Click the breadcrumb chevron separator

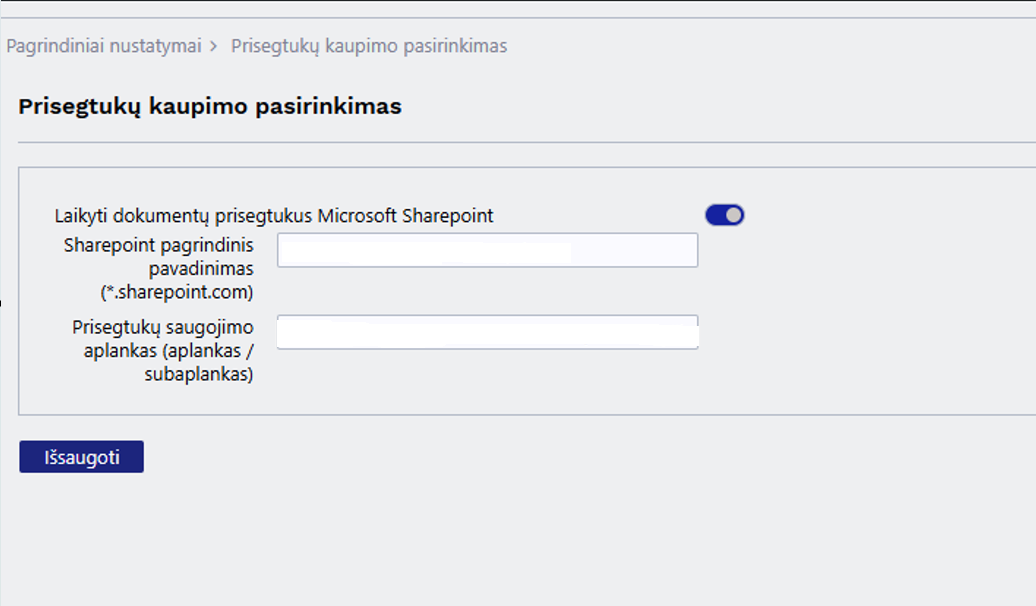[x=215, y=46]
